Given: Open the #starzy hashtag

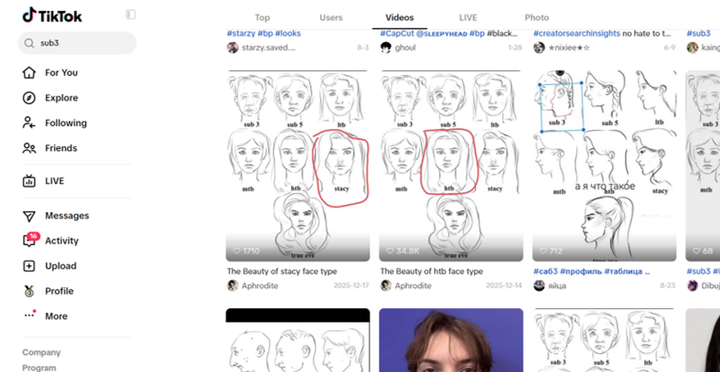Looking at the screenshot, I should (241, 33).
